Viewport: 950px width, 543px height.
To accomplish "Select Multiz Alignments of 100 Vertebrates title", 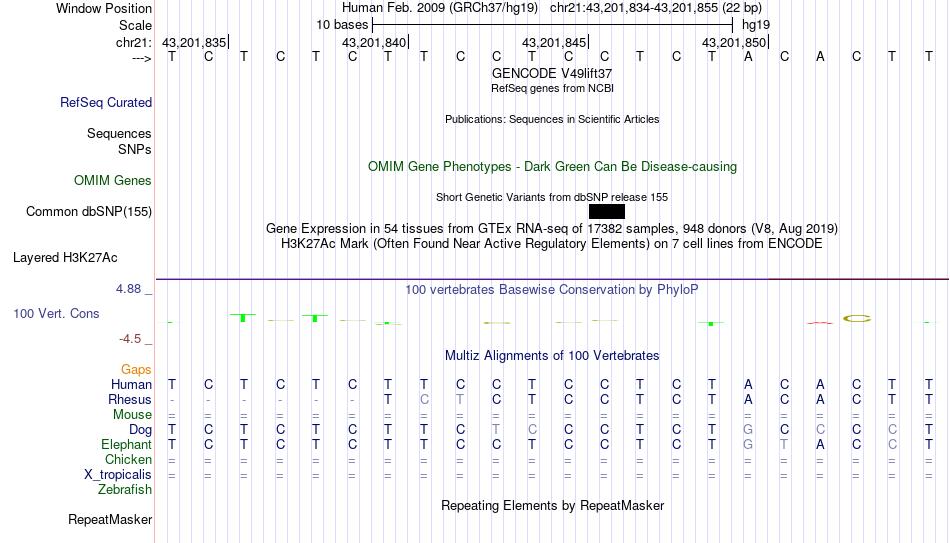I will tap(552, 356).
